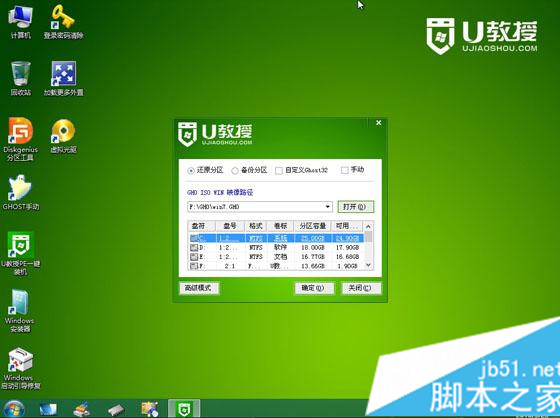560x418 pixels.
Task: Open the U教授PE一键装机 desktop shortcut
Action: (x=20, y=253)
